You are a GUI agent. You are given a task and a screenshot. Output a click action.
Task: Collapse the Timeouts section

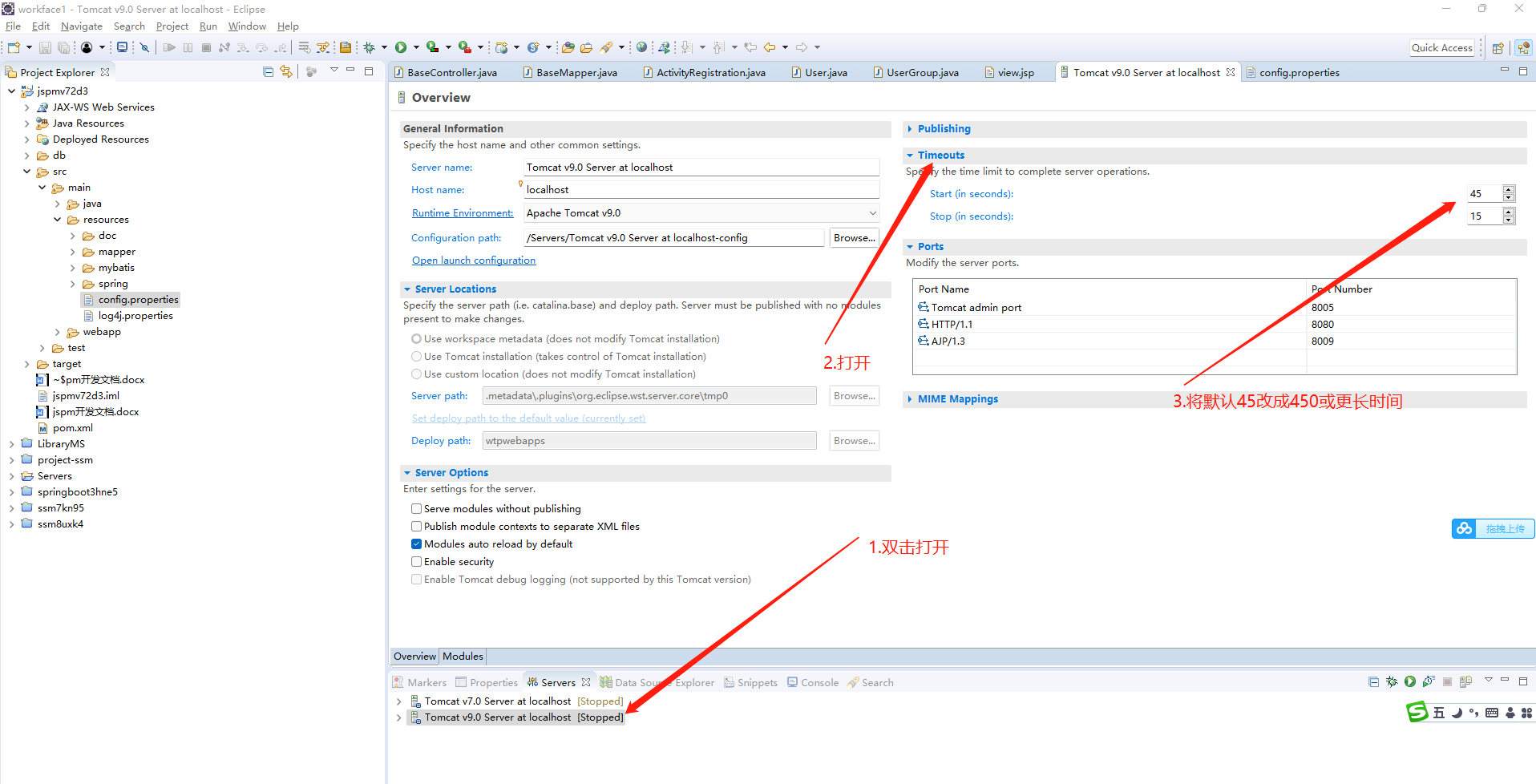tap(909, 156)
